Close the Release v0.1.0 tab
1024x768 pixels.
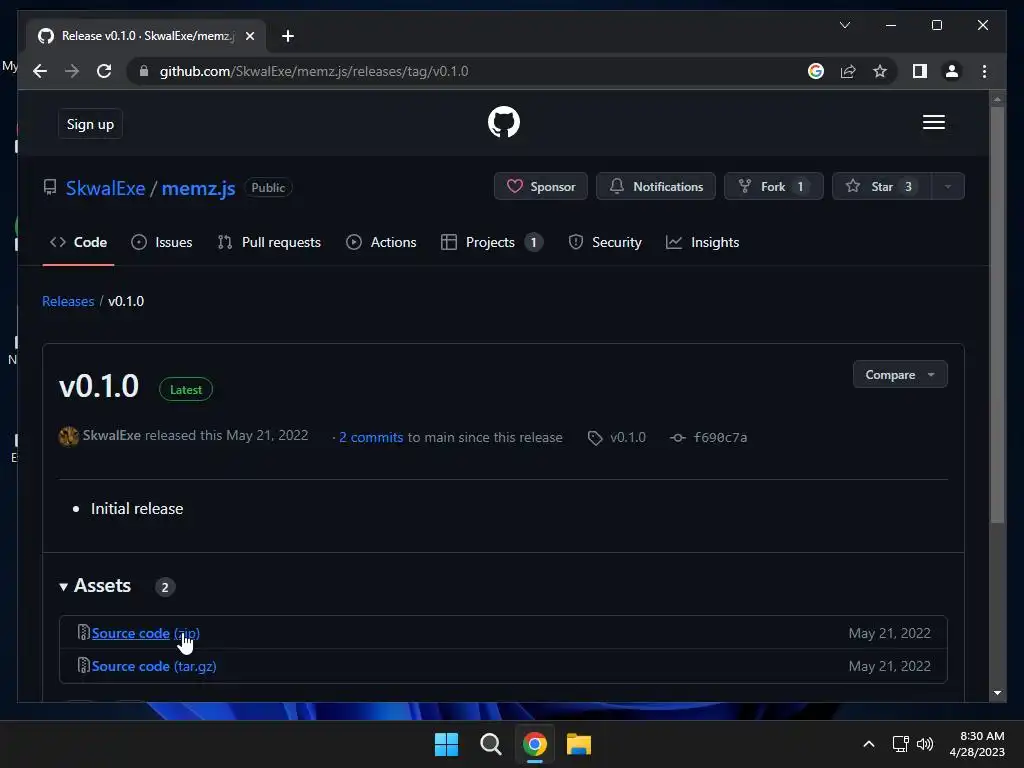(249, 36)
